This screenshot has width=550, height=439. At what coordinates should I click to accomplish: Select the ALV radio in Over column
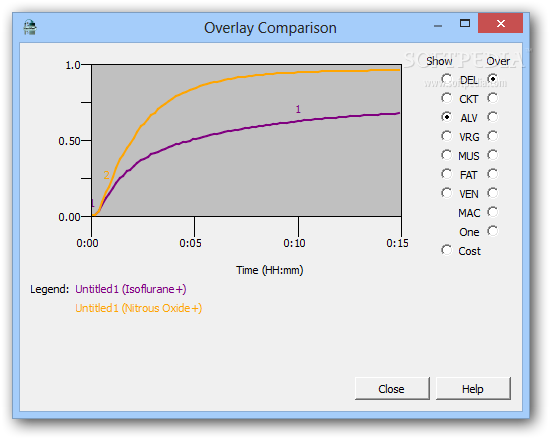493,117
